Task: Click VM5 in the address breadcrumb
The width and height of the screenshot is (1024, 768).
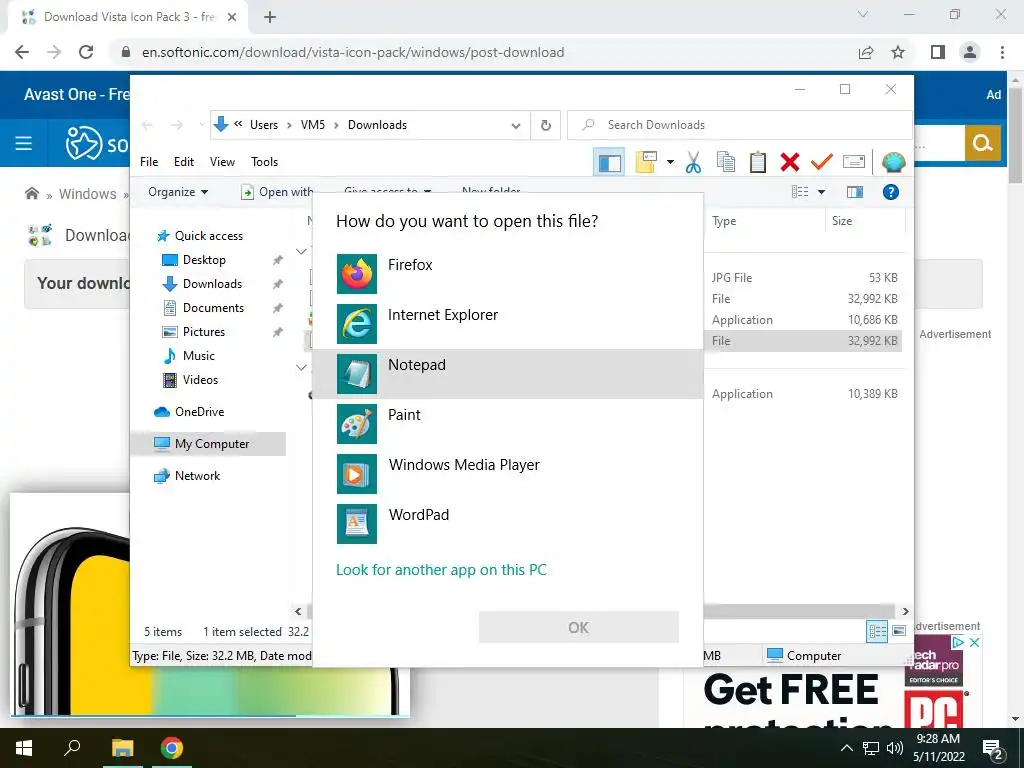Action: tap(313, 125)
